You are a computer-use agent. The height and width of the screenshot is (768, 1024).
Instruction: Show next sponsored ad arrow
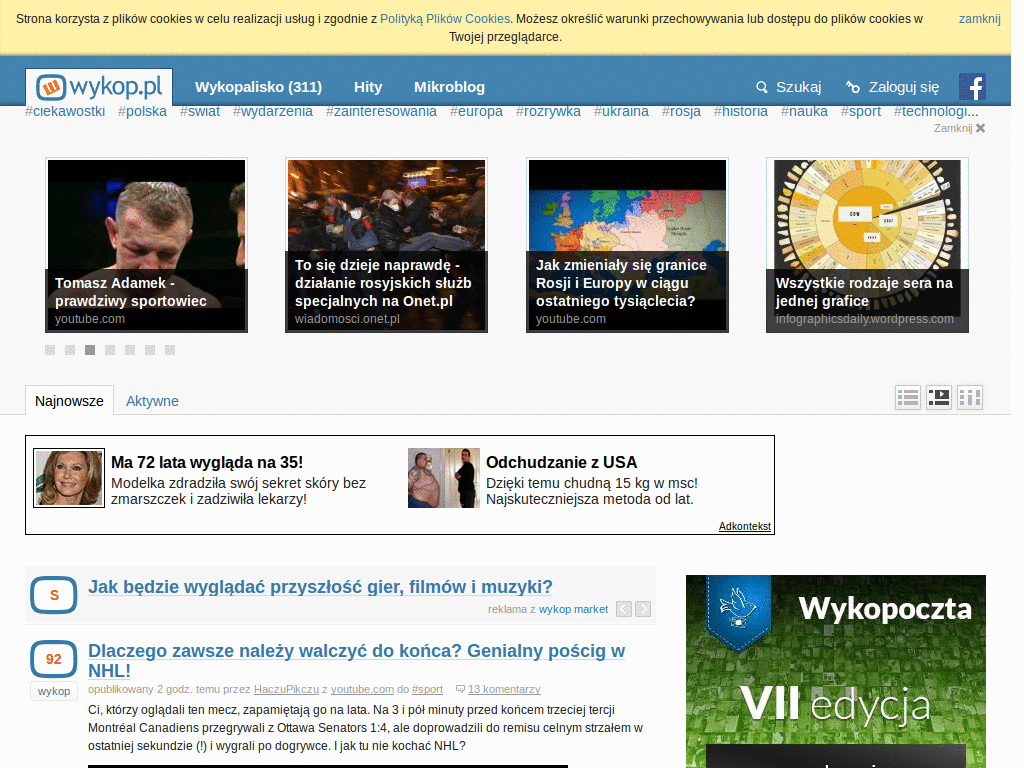click(x=643, y=609)
